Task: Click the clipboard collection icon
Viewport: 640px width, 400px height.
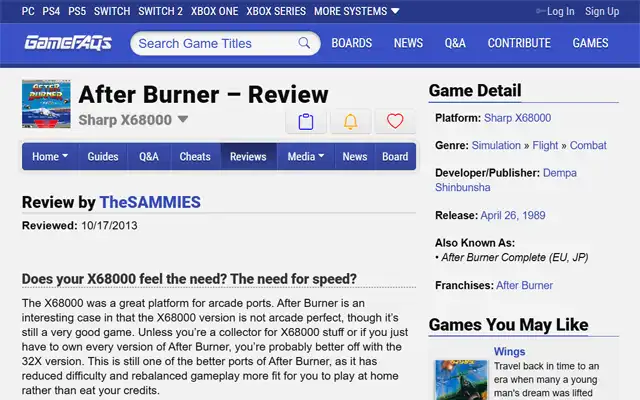Action: pos(306,121)
